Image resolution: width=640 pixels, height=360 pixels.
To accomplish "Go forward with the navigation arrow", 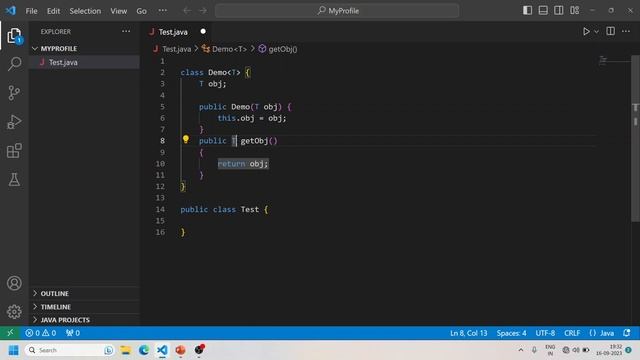I will (203, 11).
